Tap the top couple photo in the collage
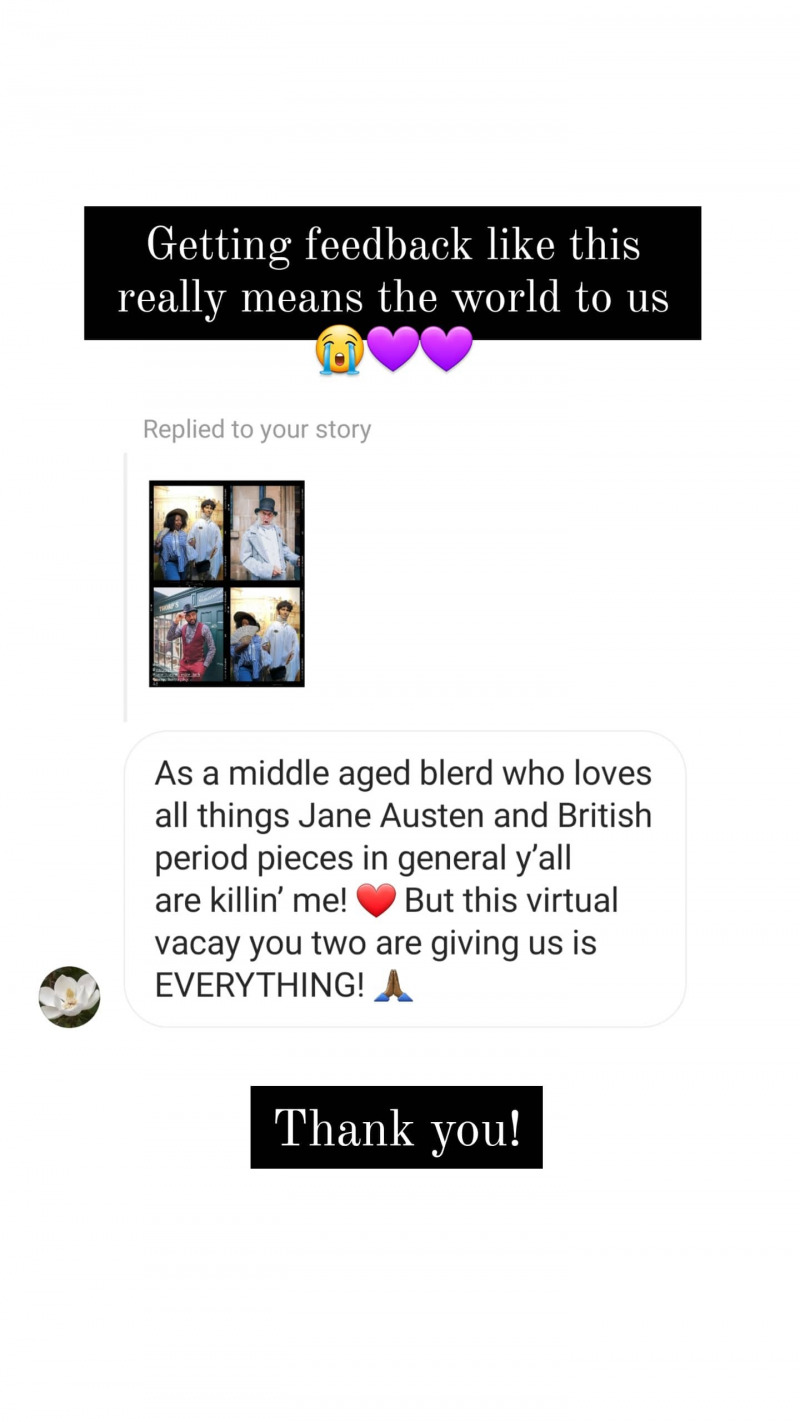 click(x=189, y=533)
